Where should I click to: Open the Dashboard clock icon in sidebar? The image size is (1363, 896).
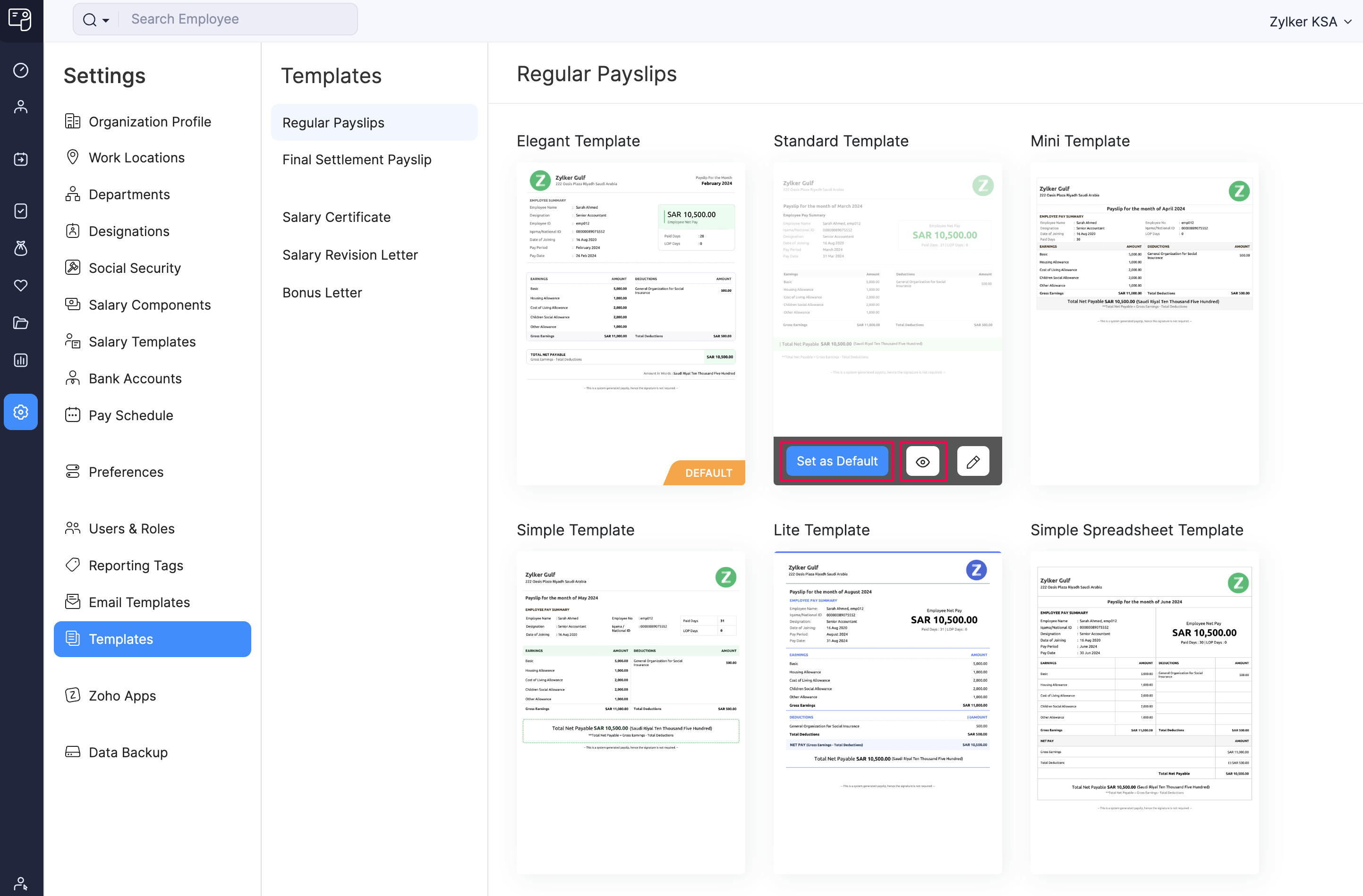21,70
